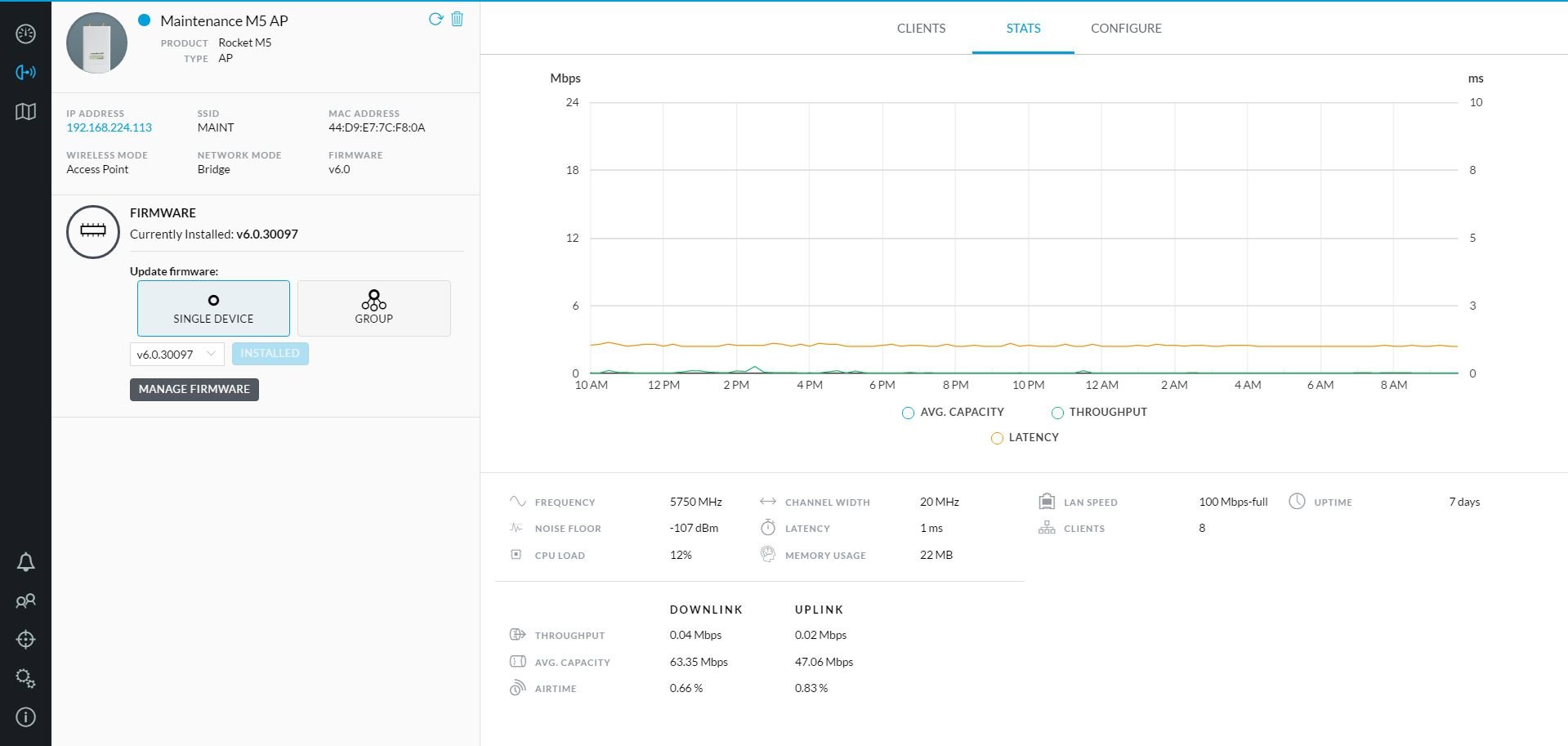
Task: Click the 22 MB memory usage value
Action: tap(936, 555)
